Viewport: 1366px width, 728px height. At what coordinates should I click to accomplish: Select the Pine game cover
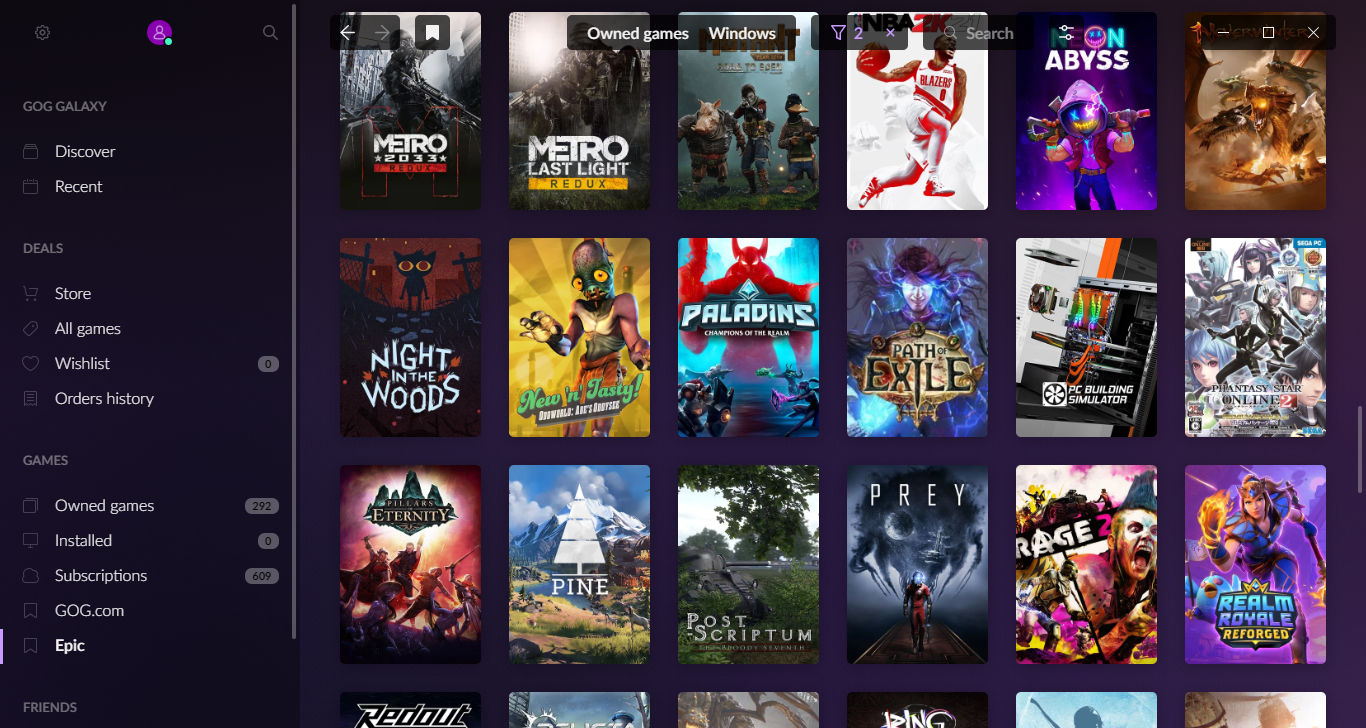(x=579, y=564)
